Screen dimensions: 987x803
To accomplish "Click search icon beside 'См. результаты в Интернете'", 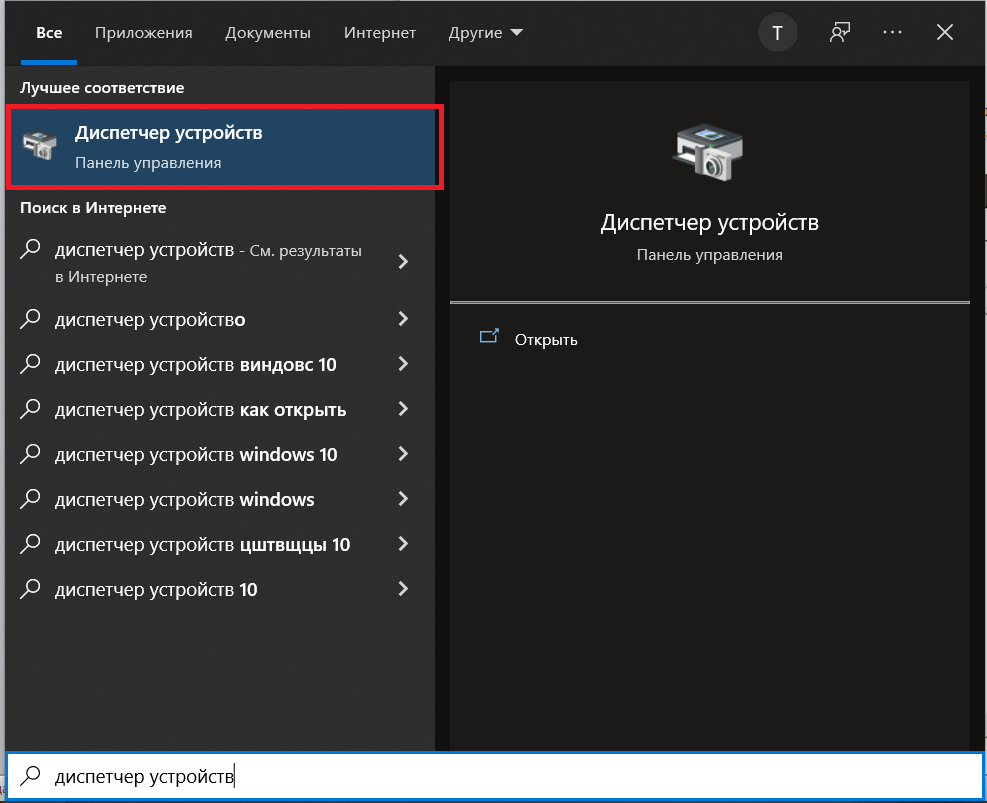I will pyautogui.click(x=30, y=249).
